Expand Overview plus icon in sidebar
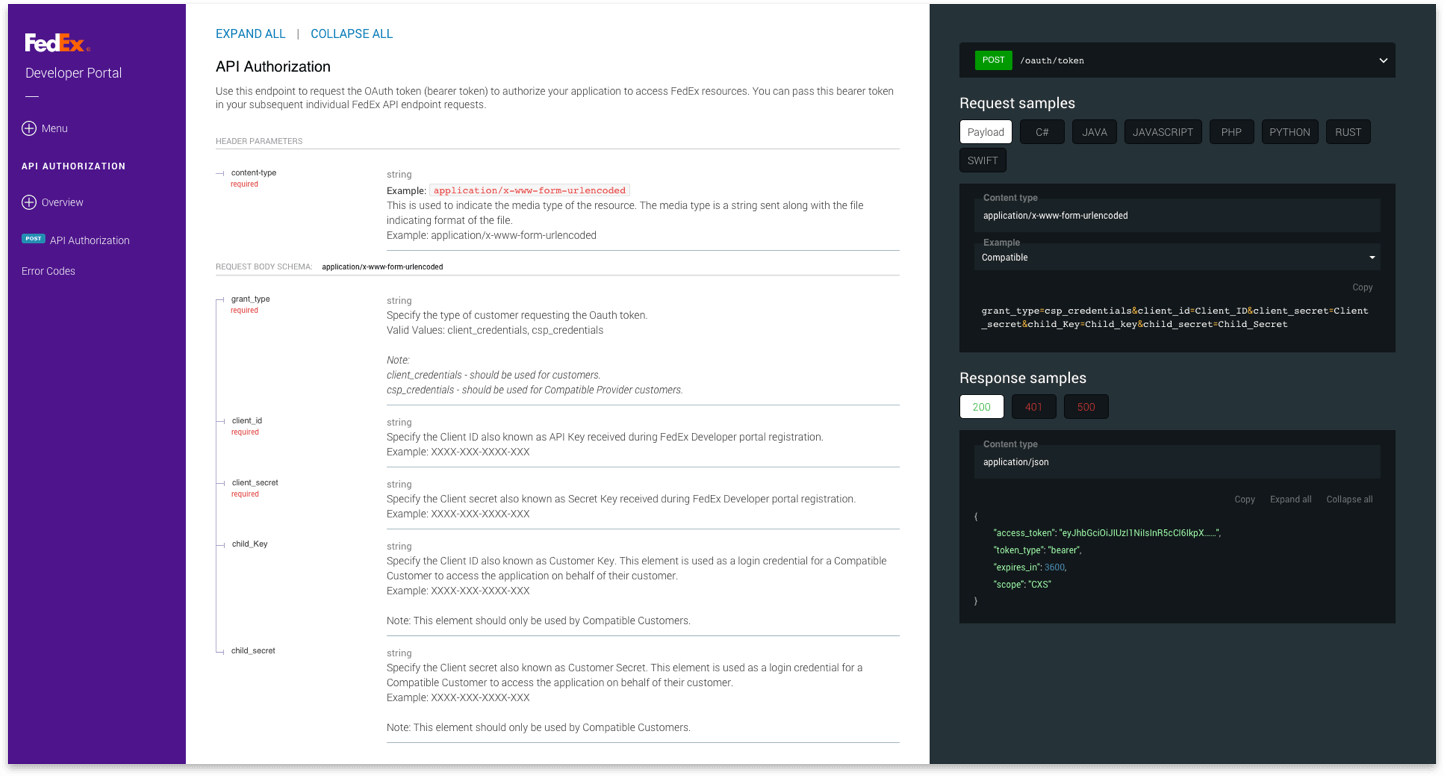The width and height of the screenshot is (1444, 776). coord(29,202)
